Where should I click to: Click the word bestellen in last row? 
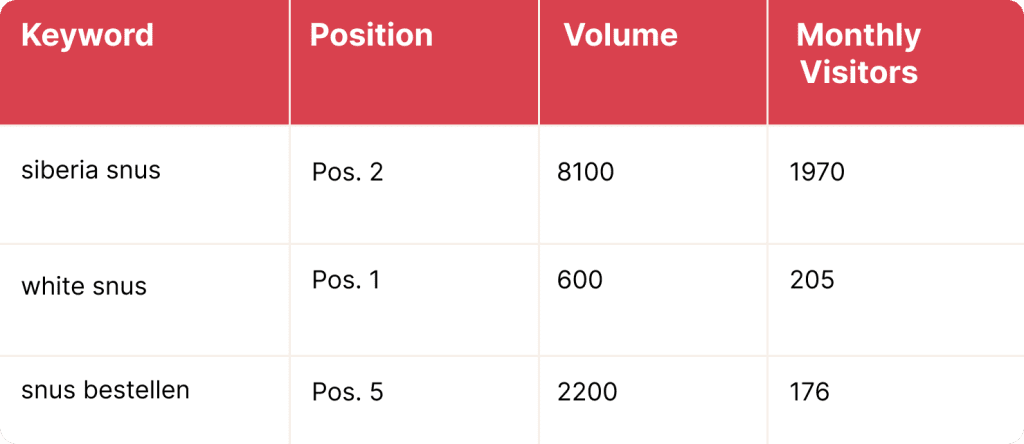coord(137,390)
